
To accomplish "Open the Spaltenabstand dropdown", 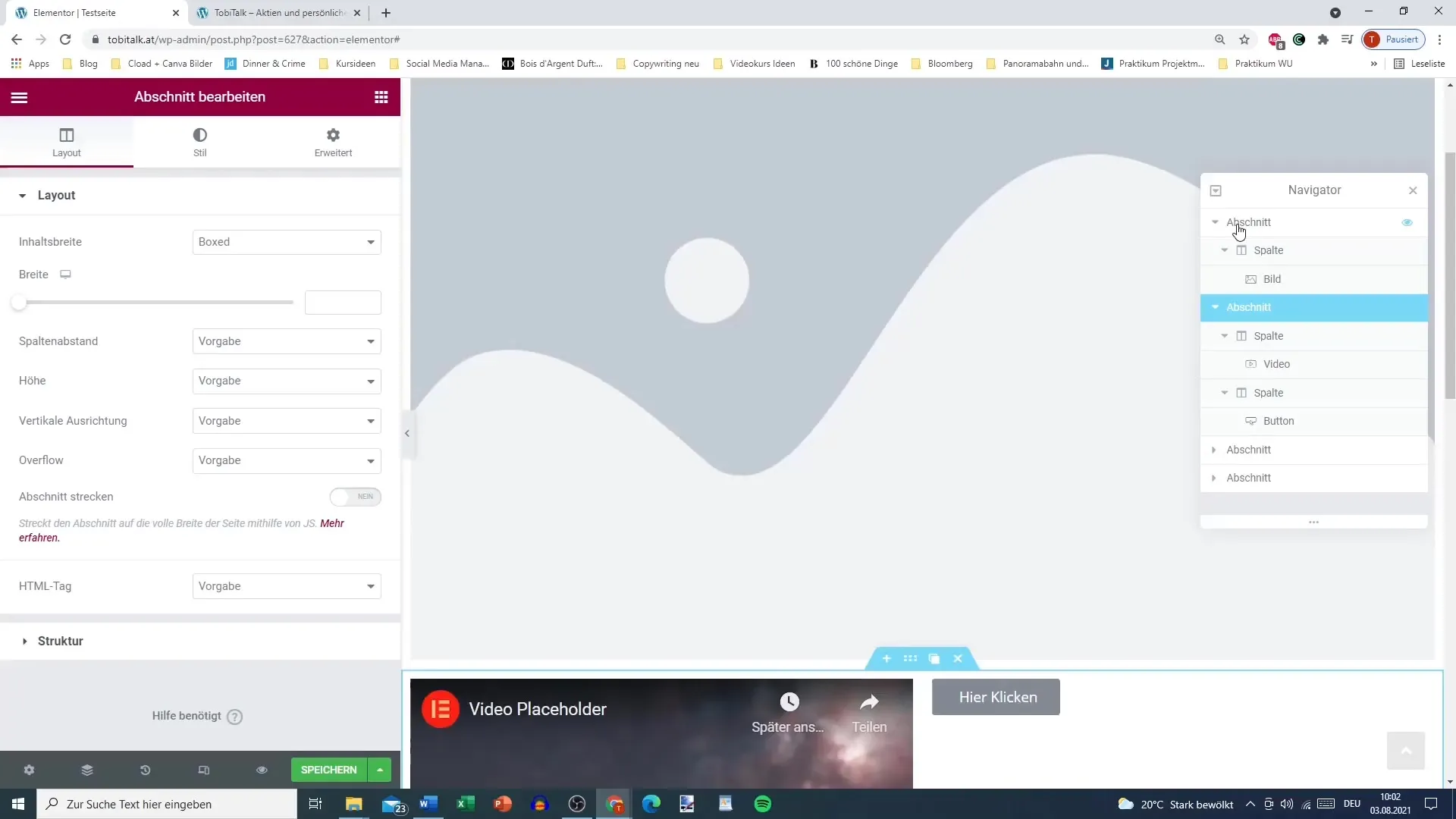I will tap(287, 341).
